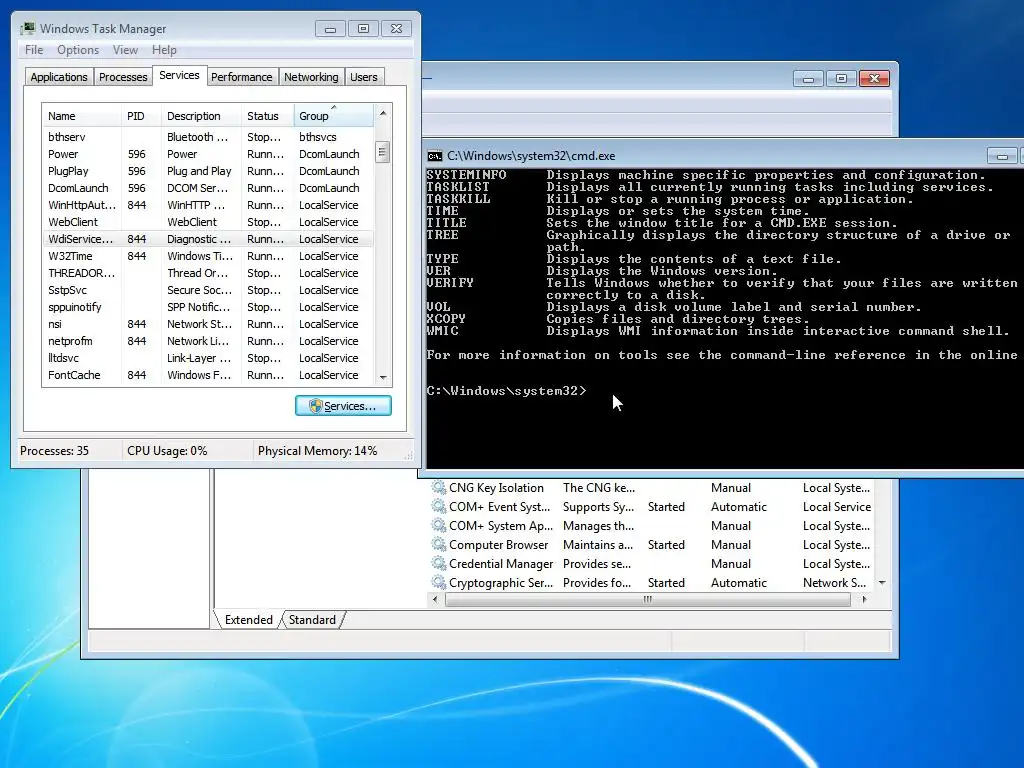Select the DcomLaunch service name
This screenshot has width=1024, height=768.
(x=78, y=188)
